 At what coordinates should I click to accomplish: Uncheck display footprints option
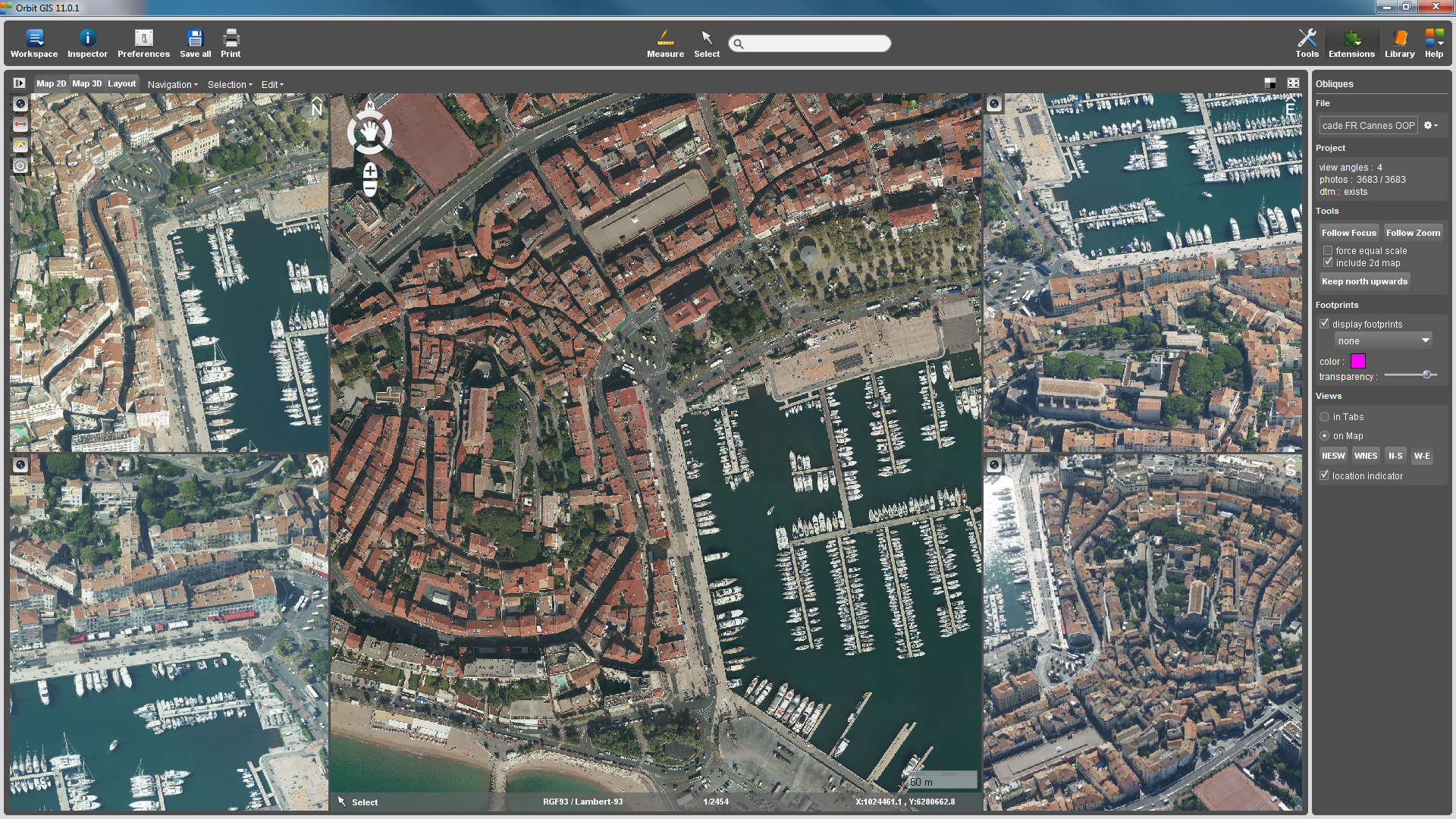point(1324,324)
